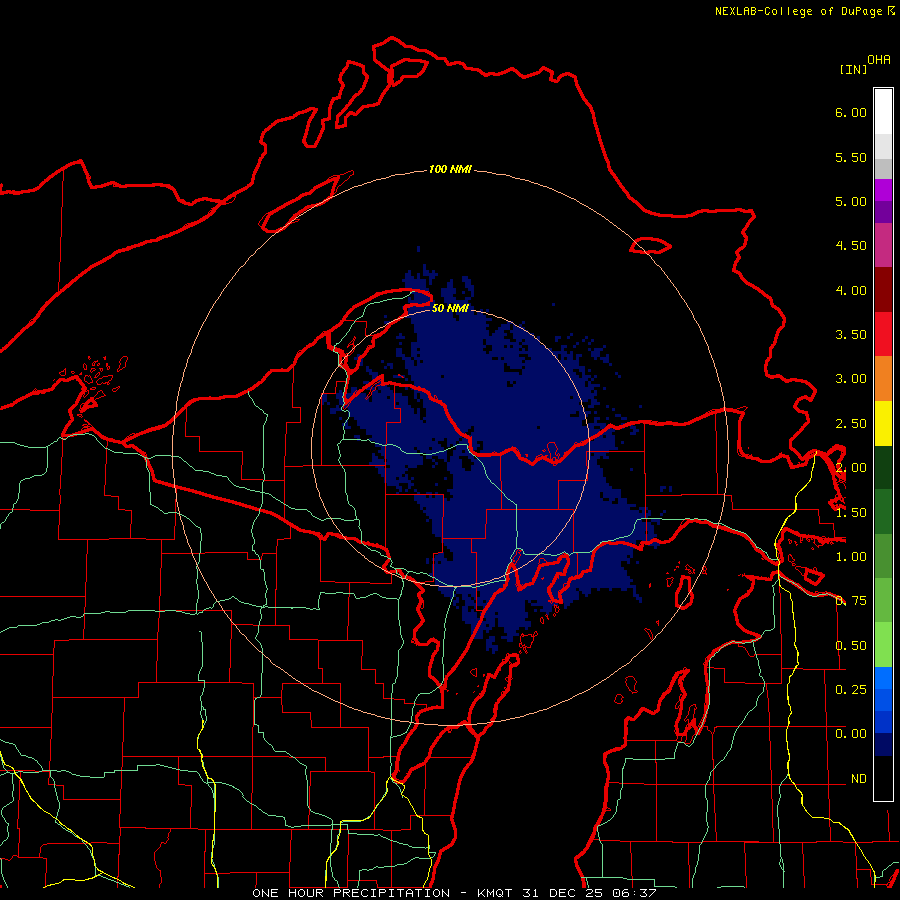Click the 1.00 legend value
This screenshot has height=900, width=900.
[x=851, y=557]
